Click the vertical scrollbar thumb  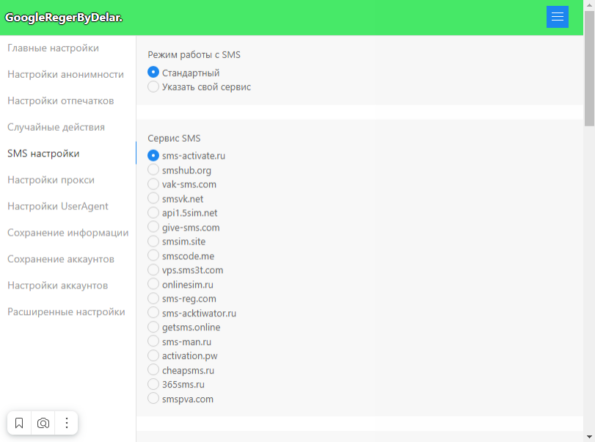pos(589,68)
